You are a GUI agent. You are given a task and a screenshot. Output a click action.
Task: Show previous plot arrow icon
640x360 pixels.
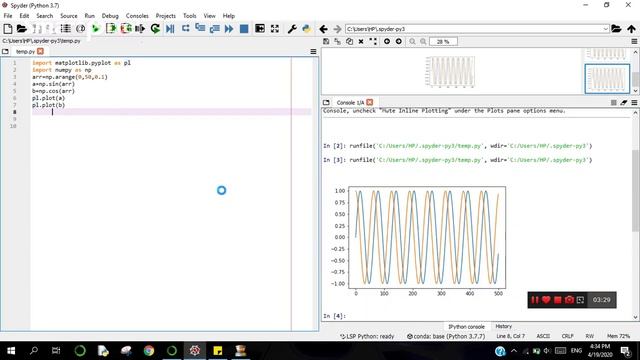pos(387,41)
